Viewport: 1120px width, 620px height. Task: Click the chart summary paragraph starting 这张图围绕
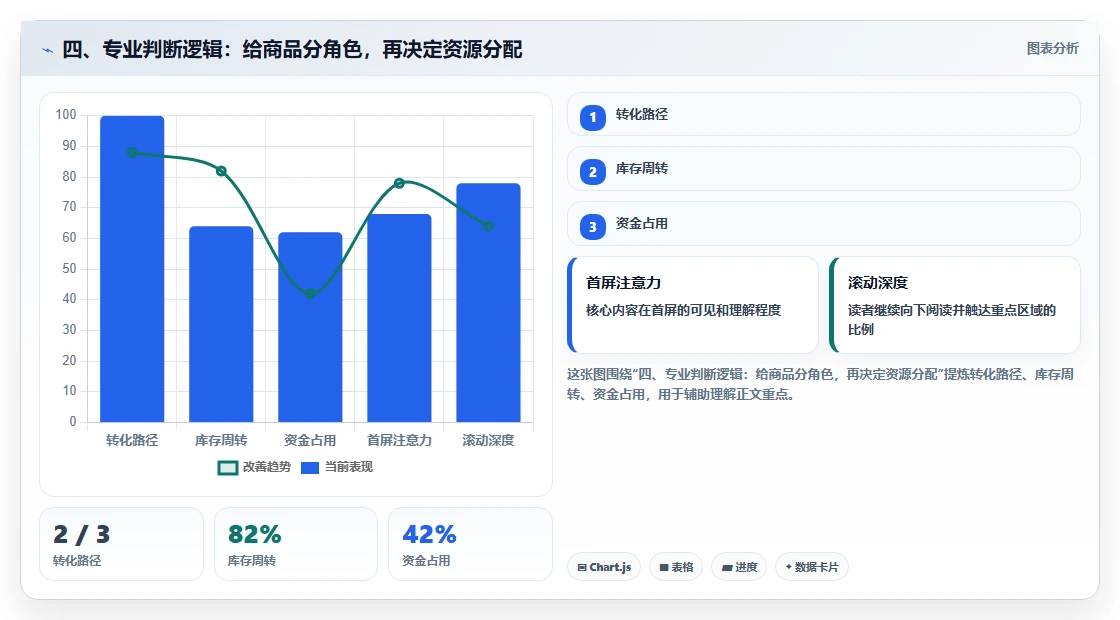[821, 384]
